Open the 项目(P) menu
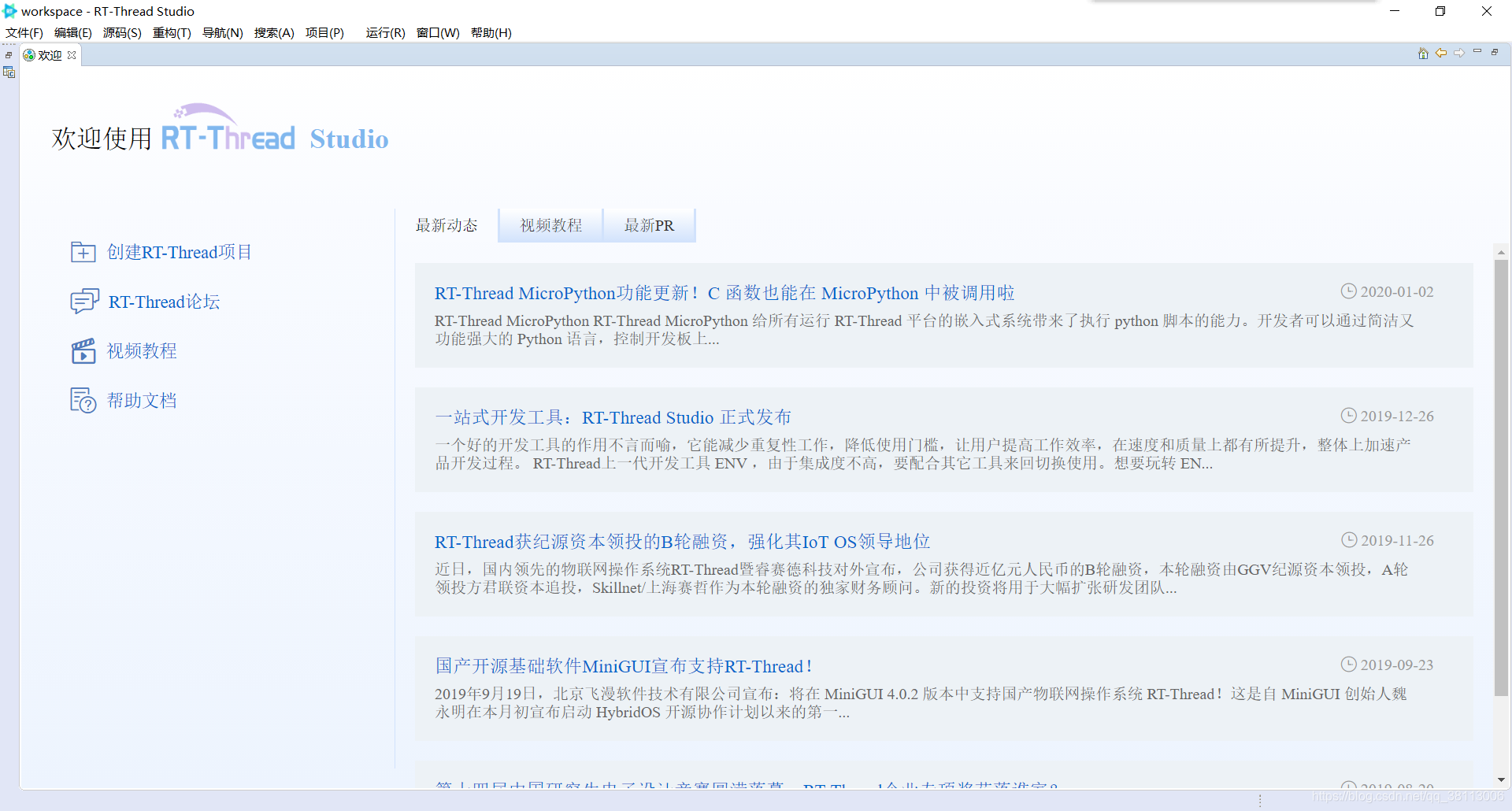Viewport: 1512px width, 811px height. 324,32
